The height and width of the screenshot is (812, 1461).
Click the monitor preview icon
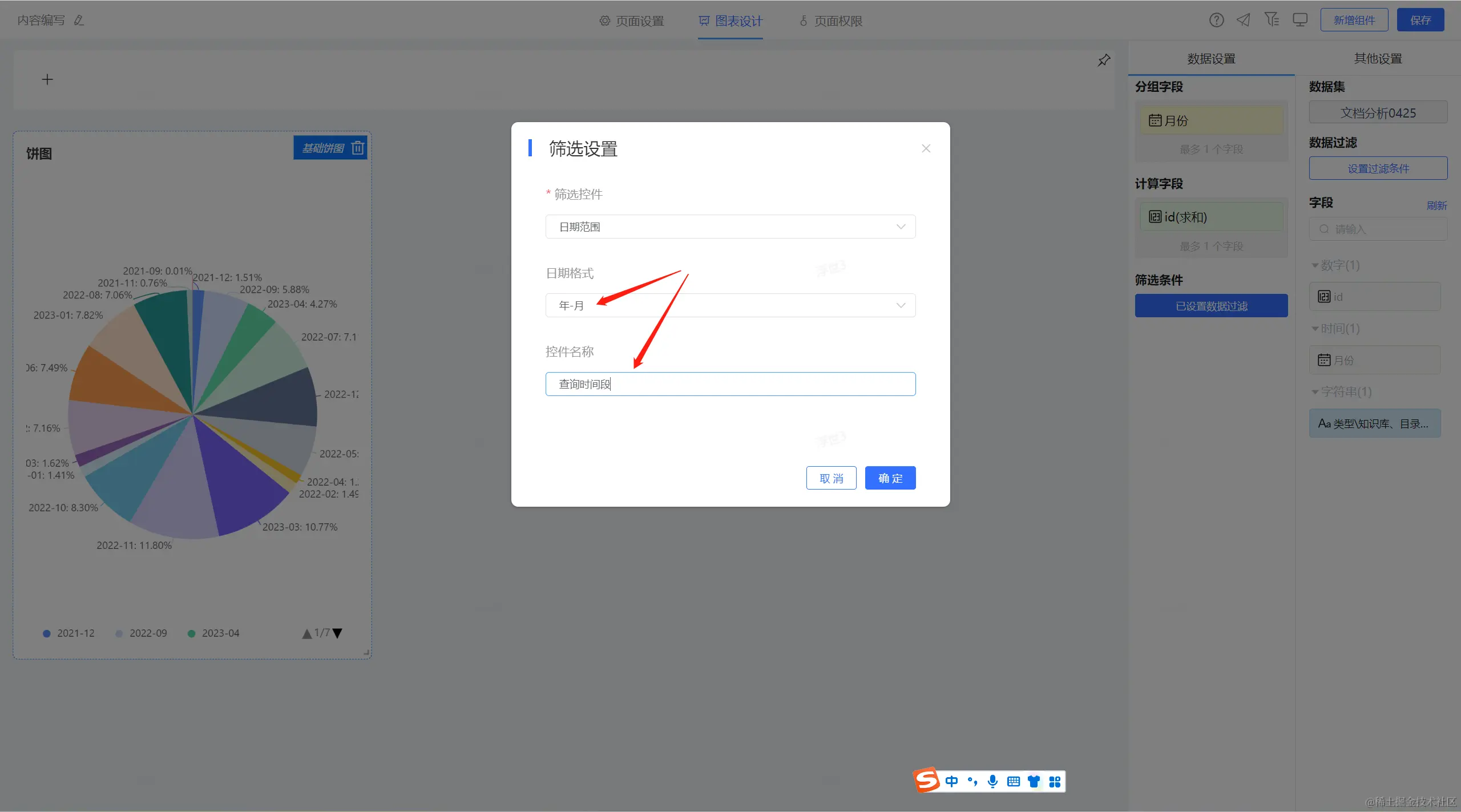(1300, 21)
